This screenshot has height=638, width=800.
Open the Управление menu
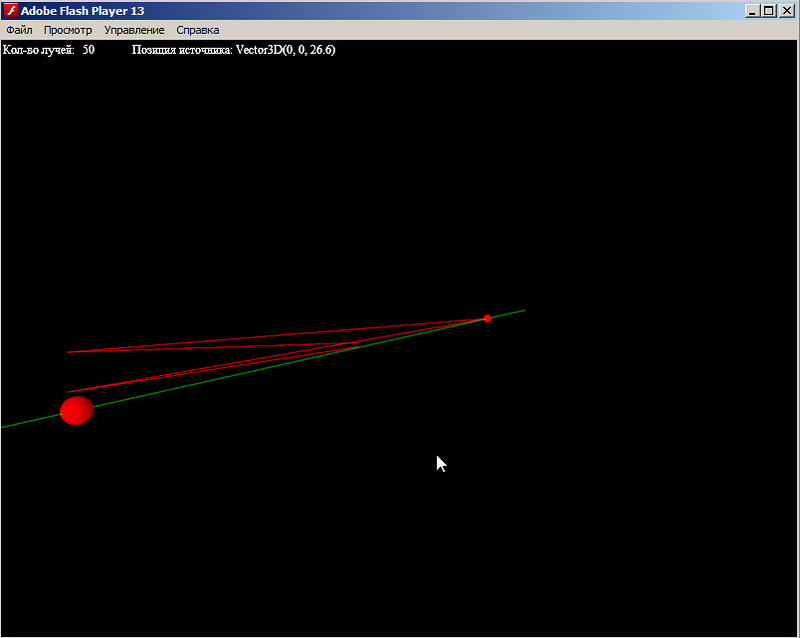tap(134, 30)
